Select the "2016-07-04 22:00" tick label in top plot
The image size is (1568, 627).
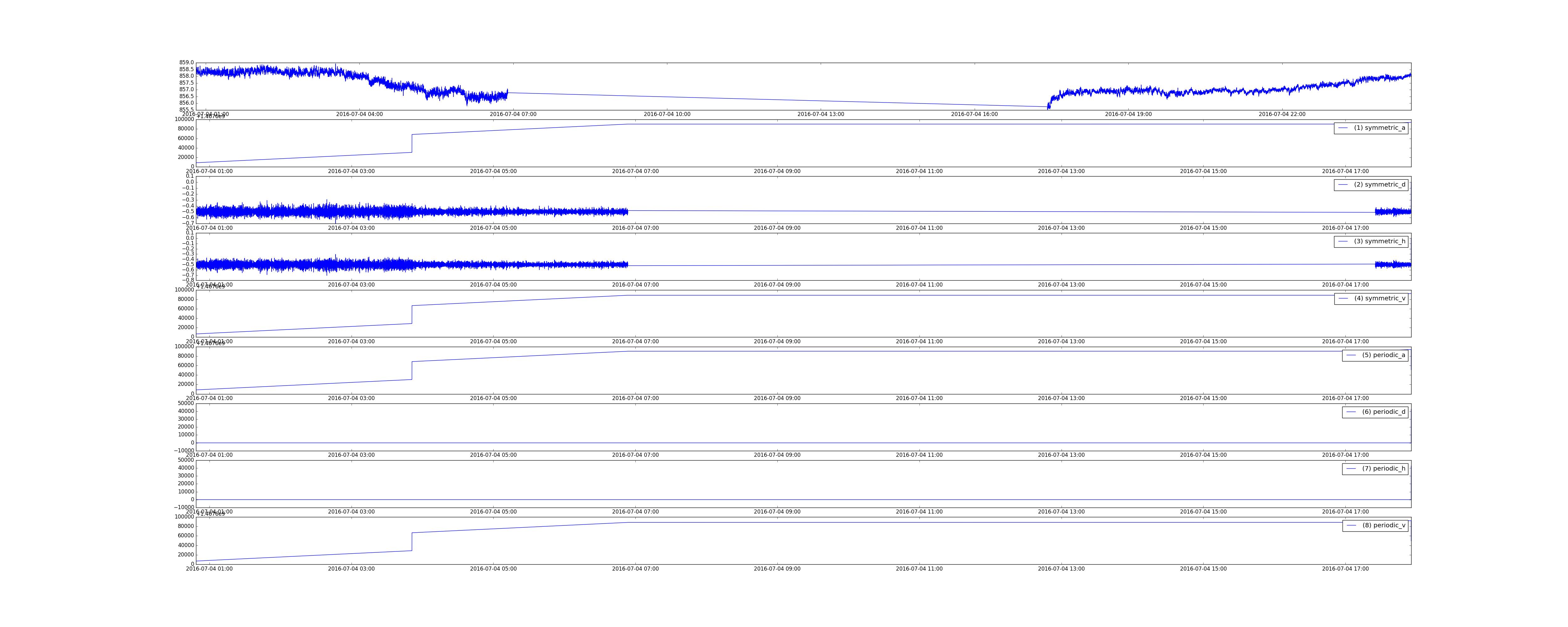click(x=1282, y=114)
